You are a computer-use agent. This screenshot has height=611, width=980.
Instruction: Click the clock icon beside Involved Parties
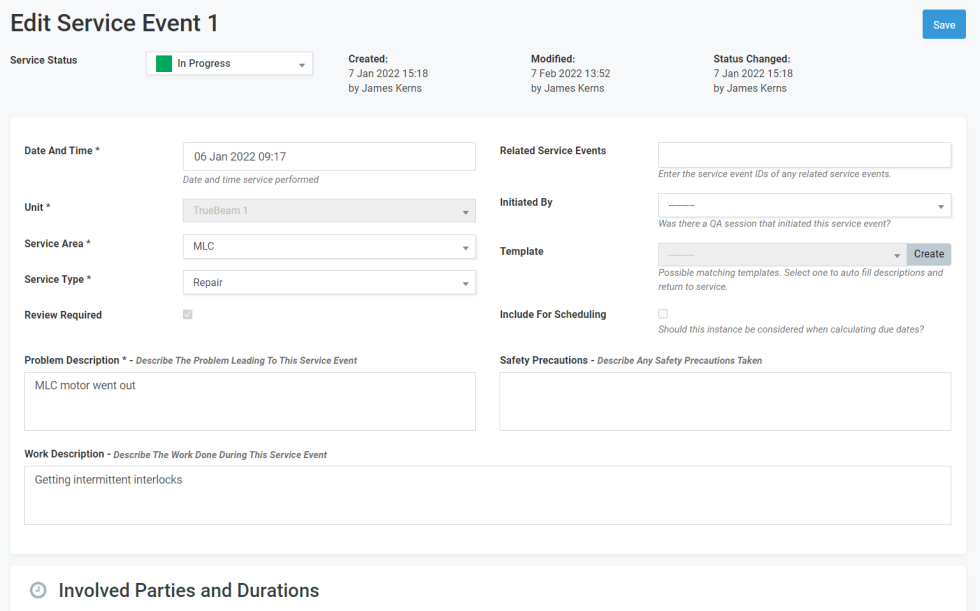[x=38, y=590]
